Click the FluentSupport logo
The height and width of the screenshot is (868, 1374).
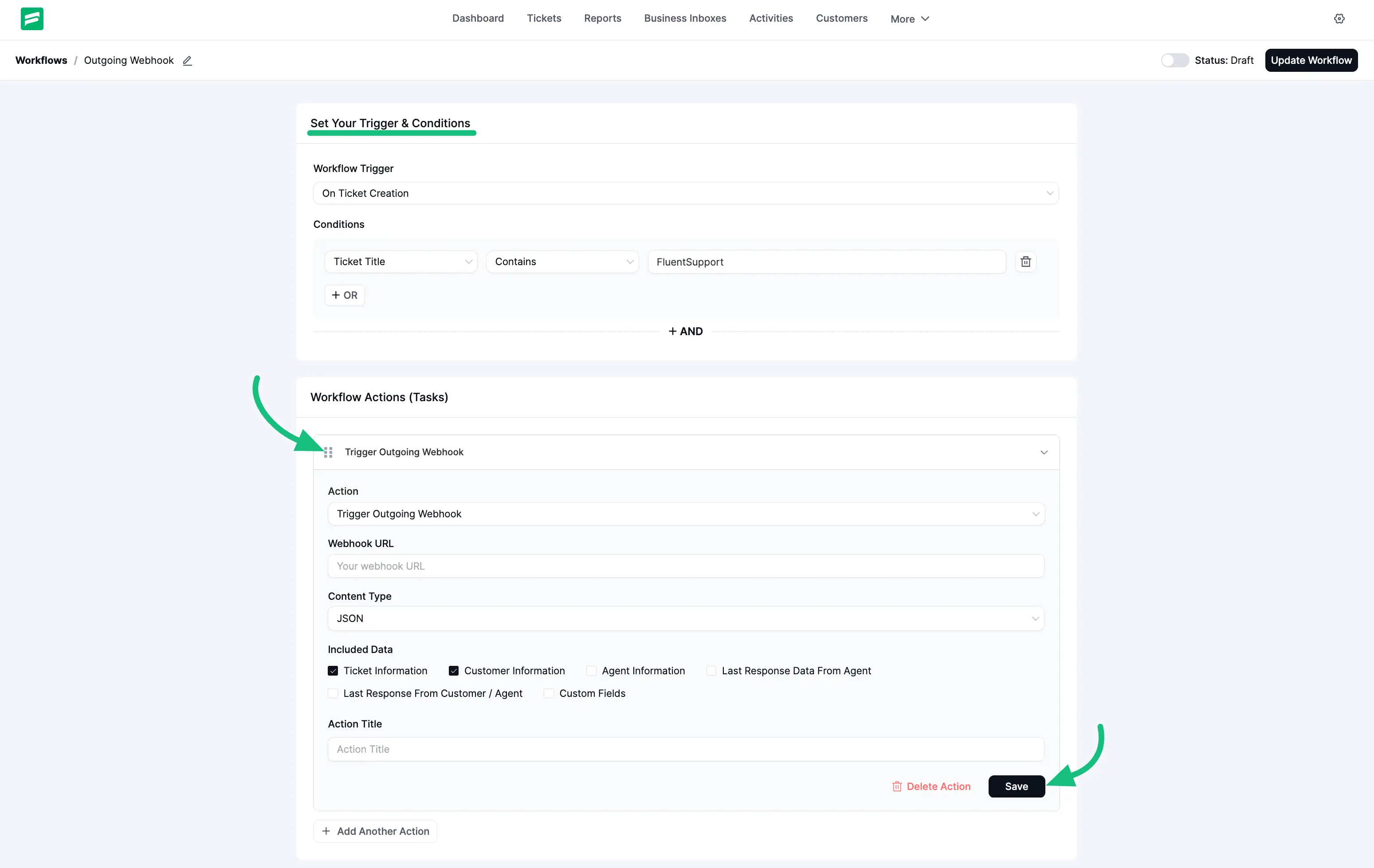32,18
